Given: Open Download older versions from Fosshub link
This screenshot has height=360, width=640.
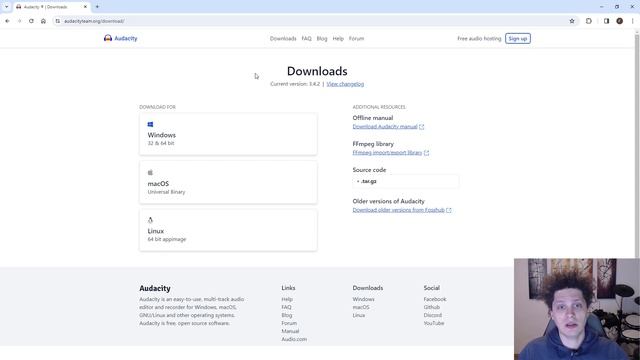Looking at the screenshot, I should [x=398, y=210].
